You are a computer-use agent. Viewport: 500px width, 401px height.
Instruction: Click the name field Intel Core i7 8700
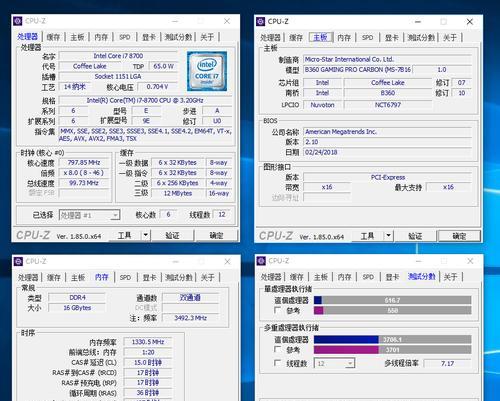pos(118,56)
